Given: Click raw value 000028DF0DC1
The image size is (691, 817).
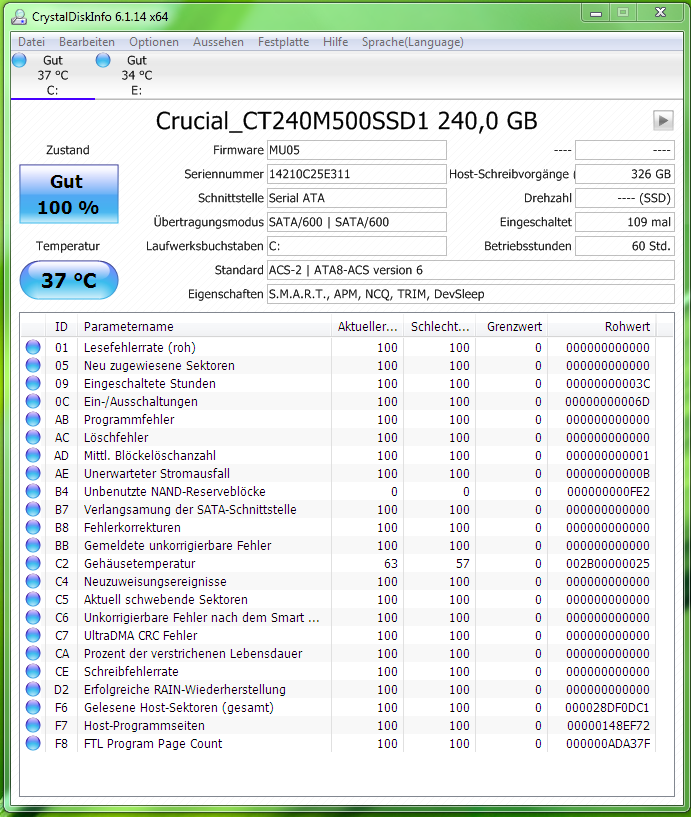Looking at the screenshot, I should pos(608,707).
